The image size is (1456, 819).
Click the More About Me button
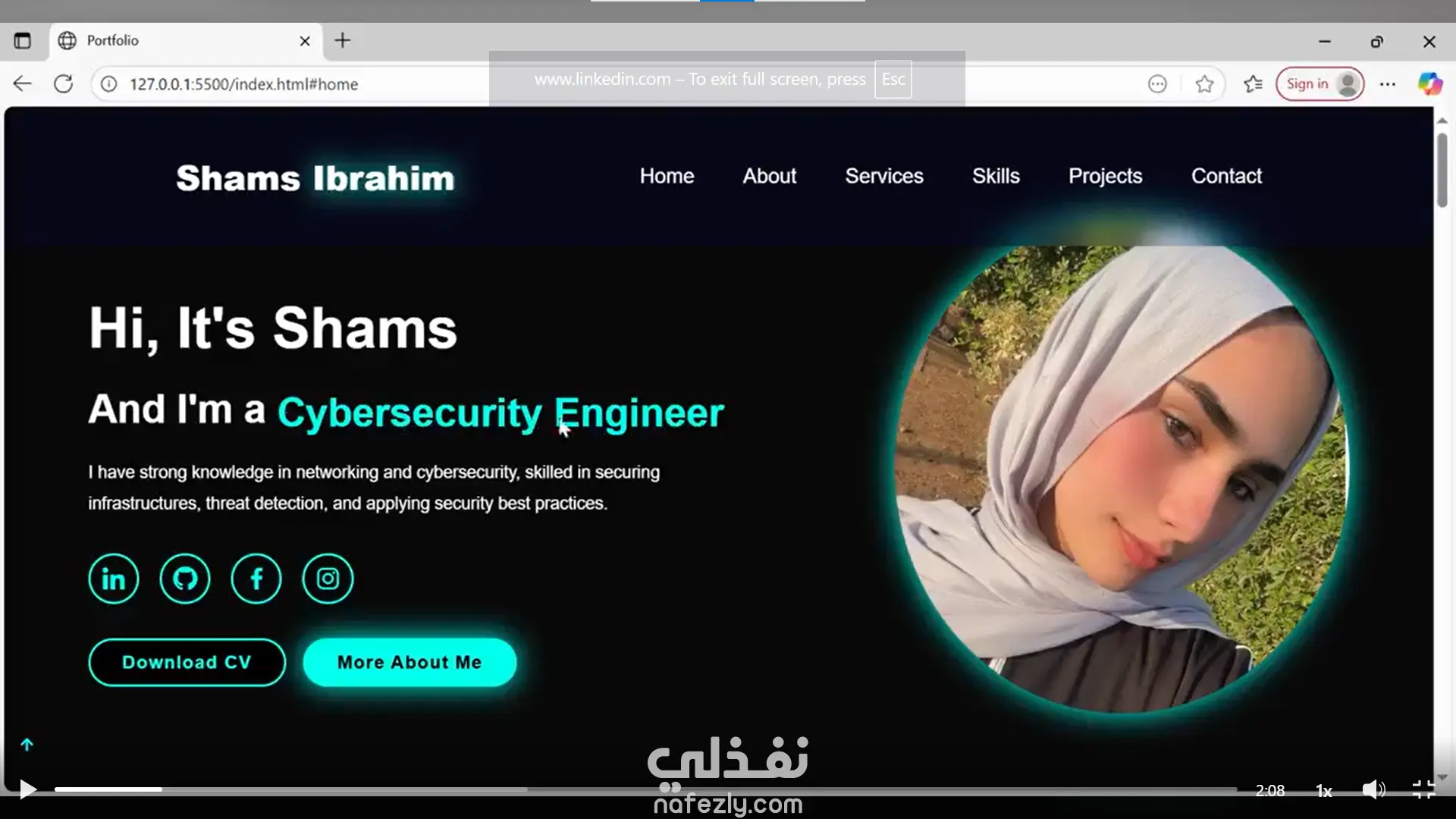point(409,662)
